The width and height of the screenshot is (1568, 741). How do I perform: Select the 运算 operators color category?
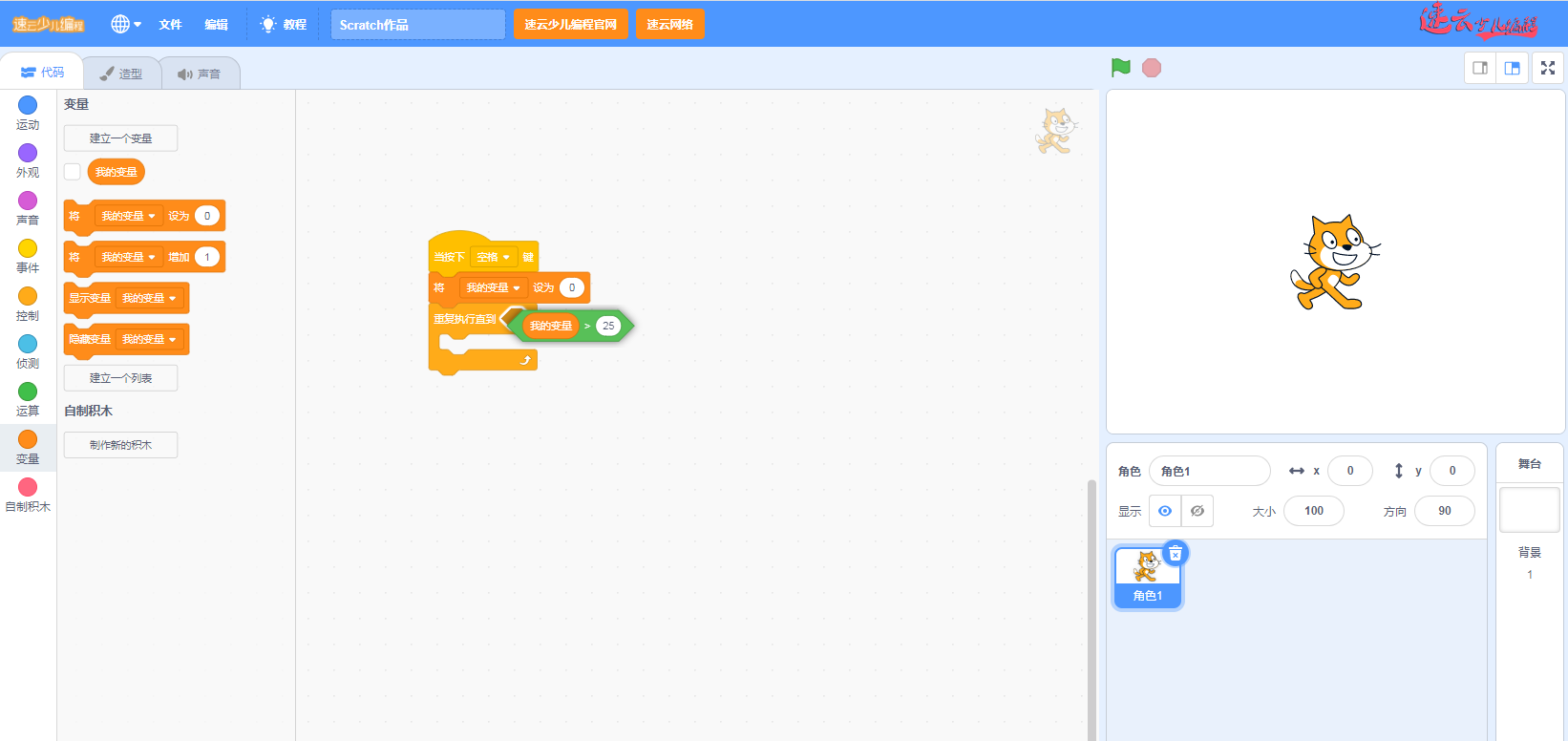[x=28, y=398]
